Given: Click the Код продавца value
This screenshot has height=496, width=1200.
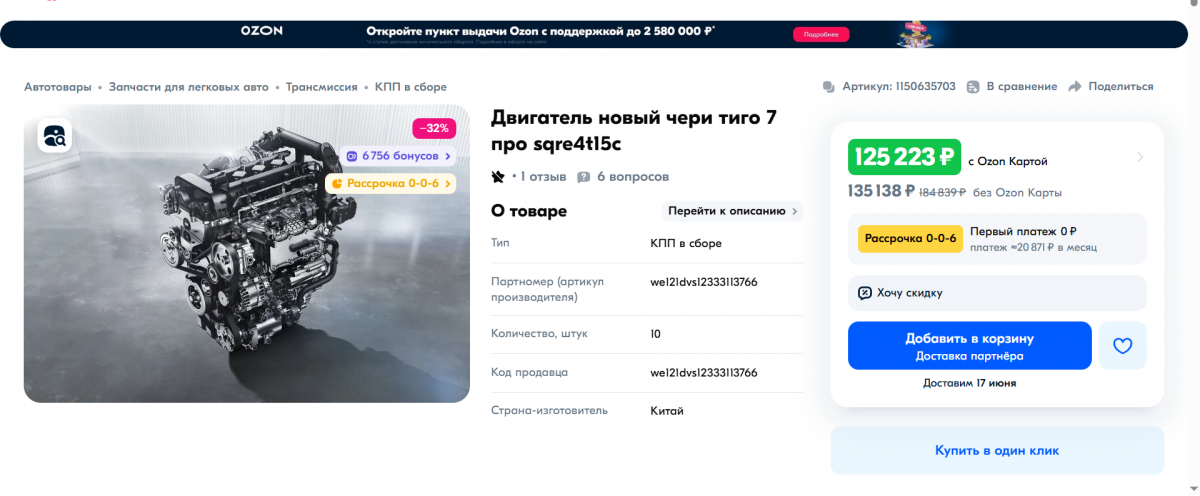Looking at the screenshot, I should coord(704,372).
